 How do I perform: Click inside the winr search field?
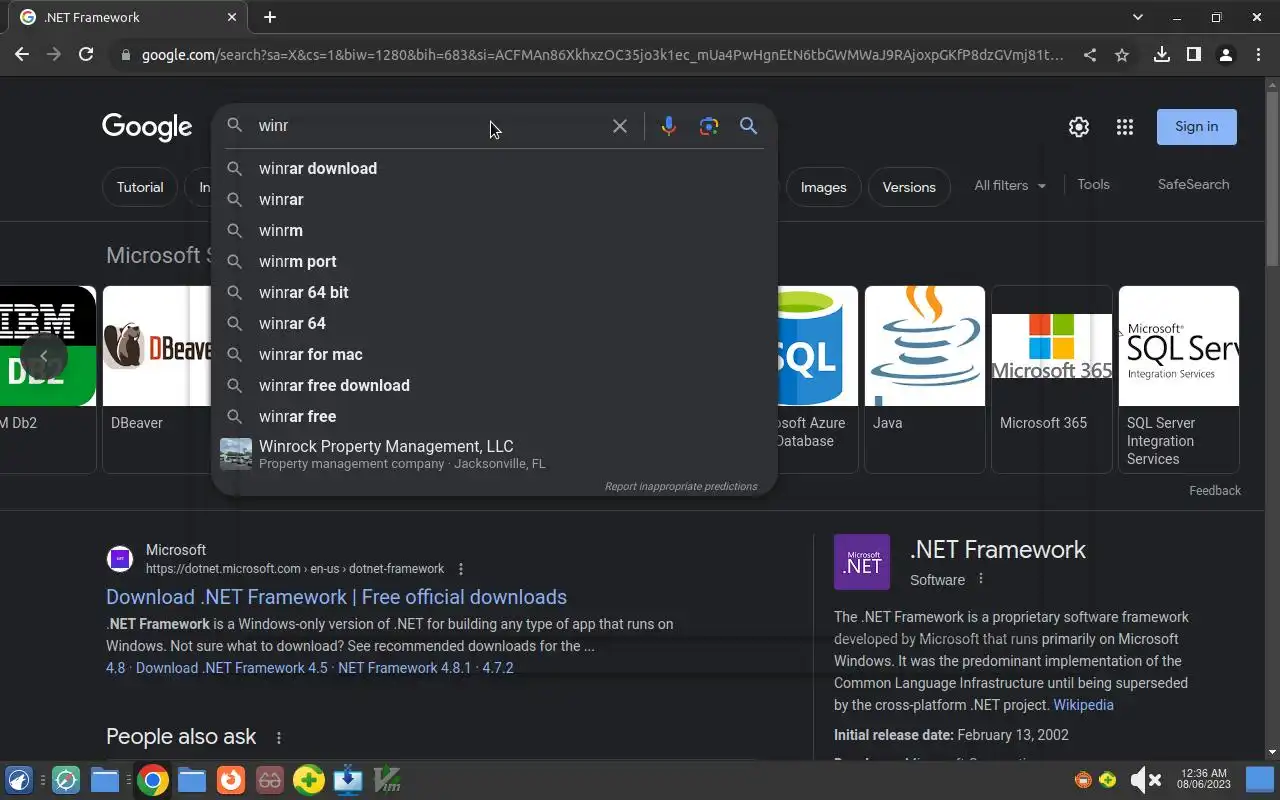pyautogui.click(x=430, y=126)
